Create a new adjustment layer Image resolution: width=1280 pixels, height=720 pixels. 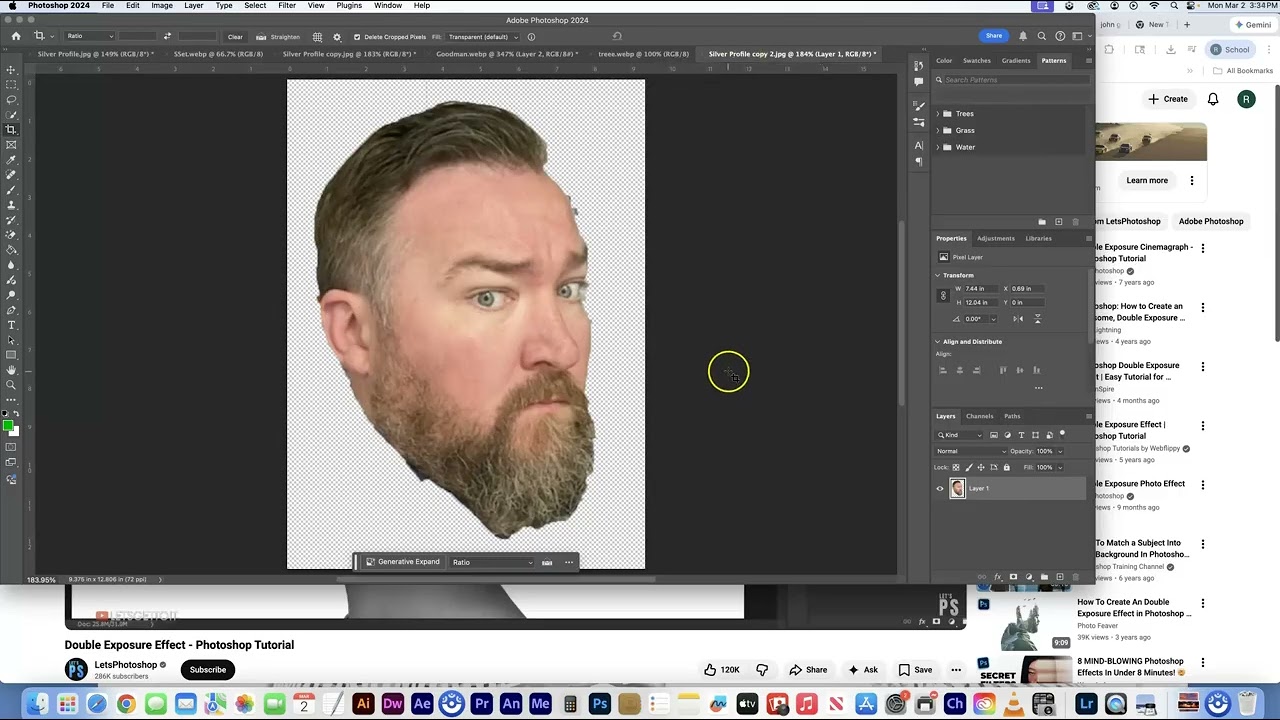point(1029,577)
